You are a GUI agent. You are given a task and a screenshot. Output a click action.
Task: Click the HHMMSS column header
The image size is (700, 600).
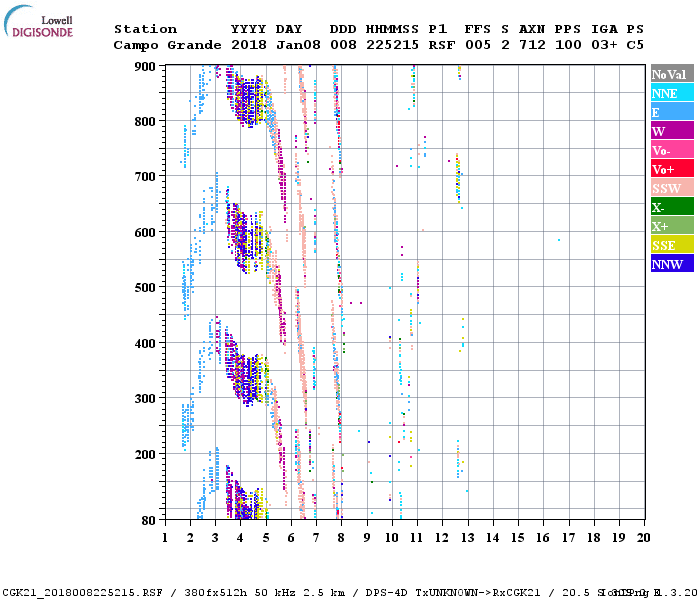coord(392,29)
